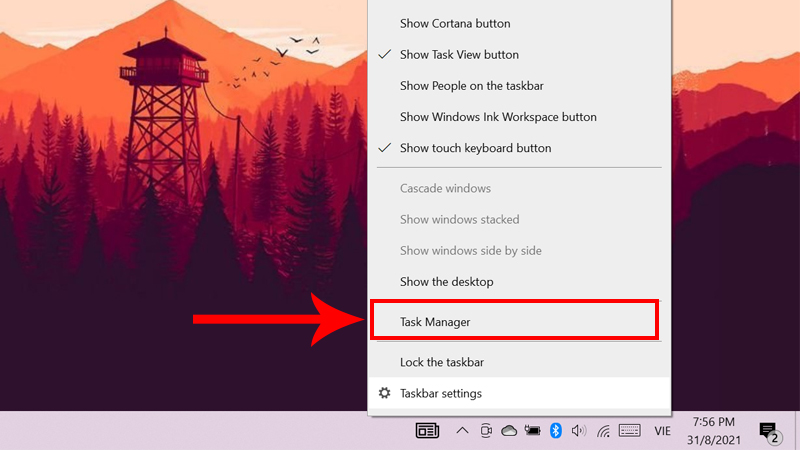Uncheck Show Task View button
800x450 pixels.
coord(519,55)
